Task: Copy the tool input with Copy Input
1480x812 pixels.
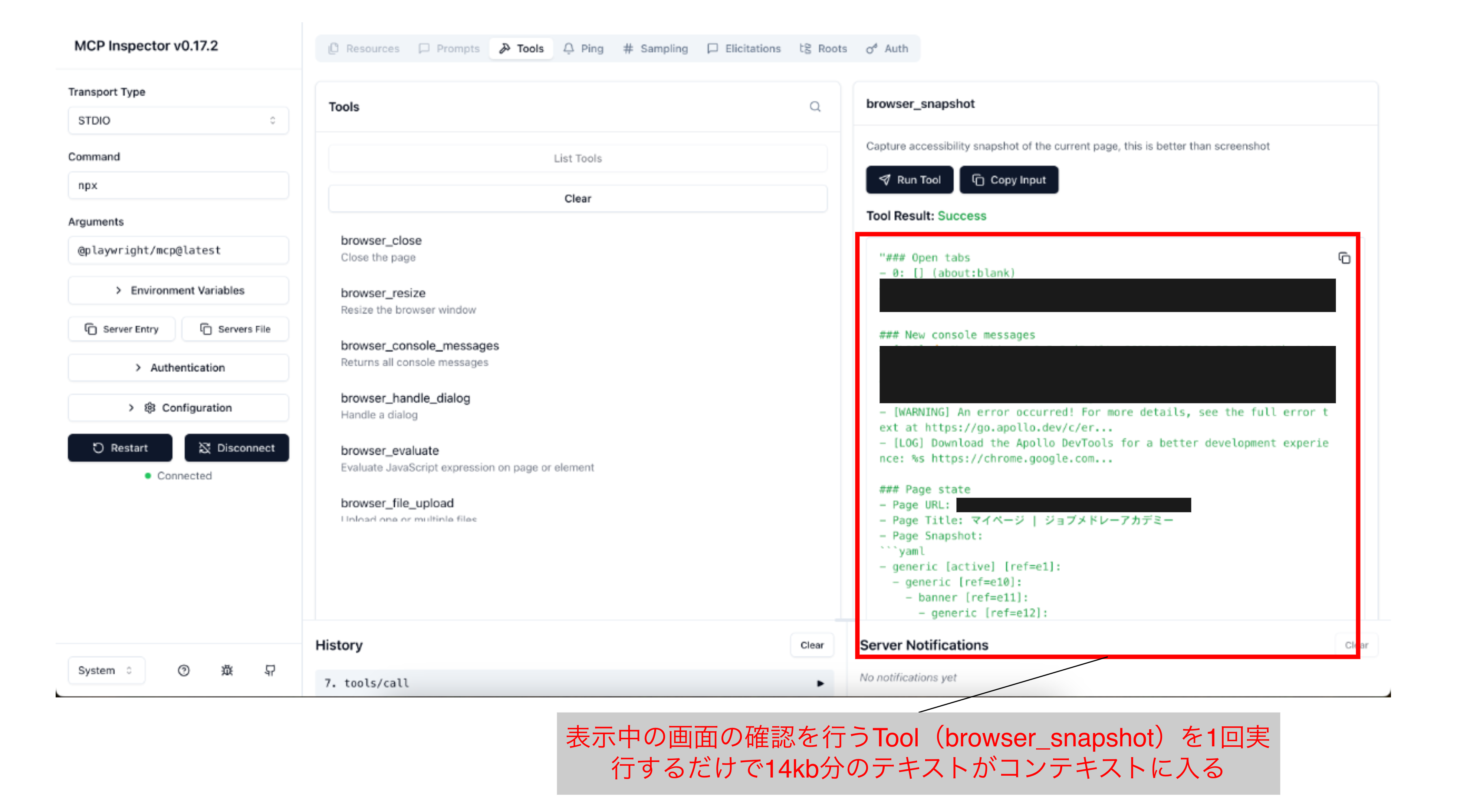Action: pos(1008,180)
